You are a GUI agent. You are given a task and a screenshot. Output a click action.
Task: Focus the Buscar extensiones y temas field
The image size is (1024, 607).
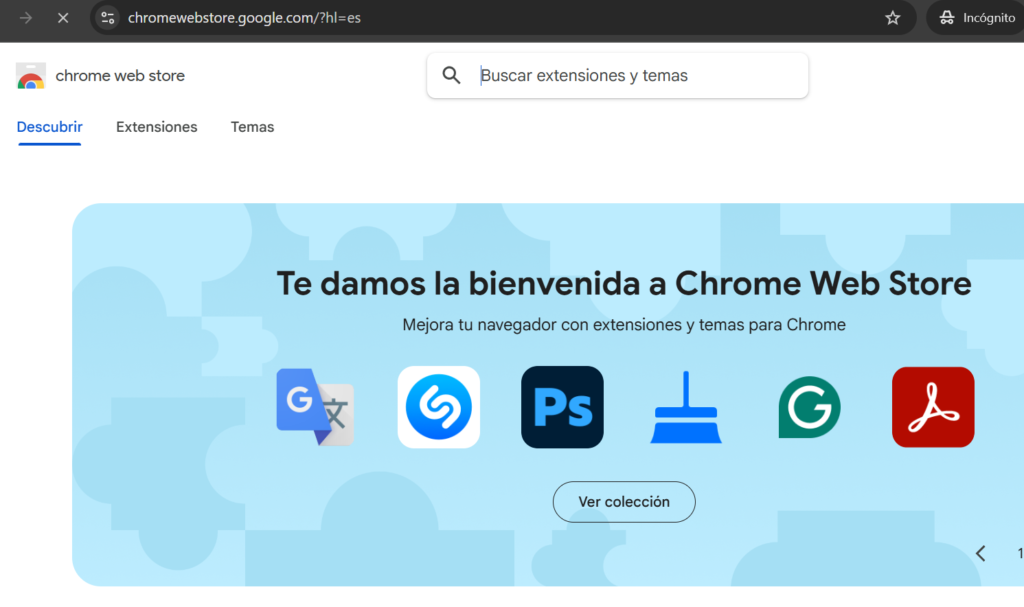(617, 75)
